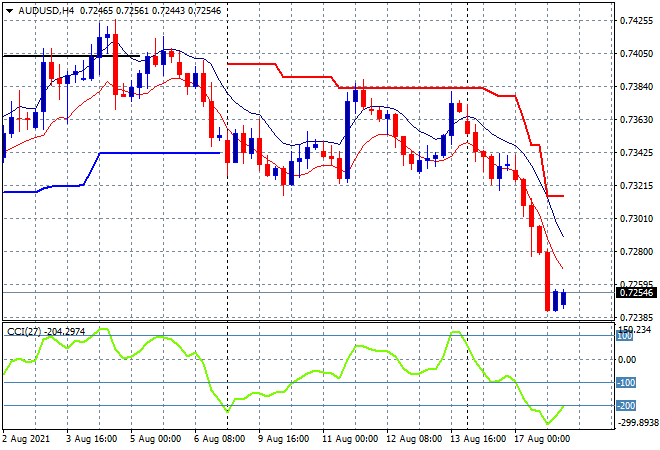The image size is (660, 450).
Task: Click the 0.73010 price axis label
Action: tap(637, 218)
